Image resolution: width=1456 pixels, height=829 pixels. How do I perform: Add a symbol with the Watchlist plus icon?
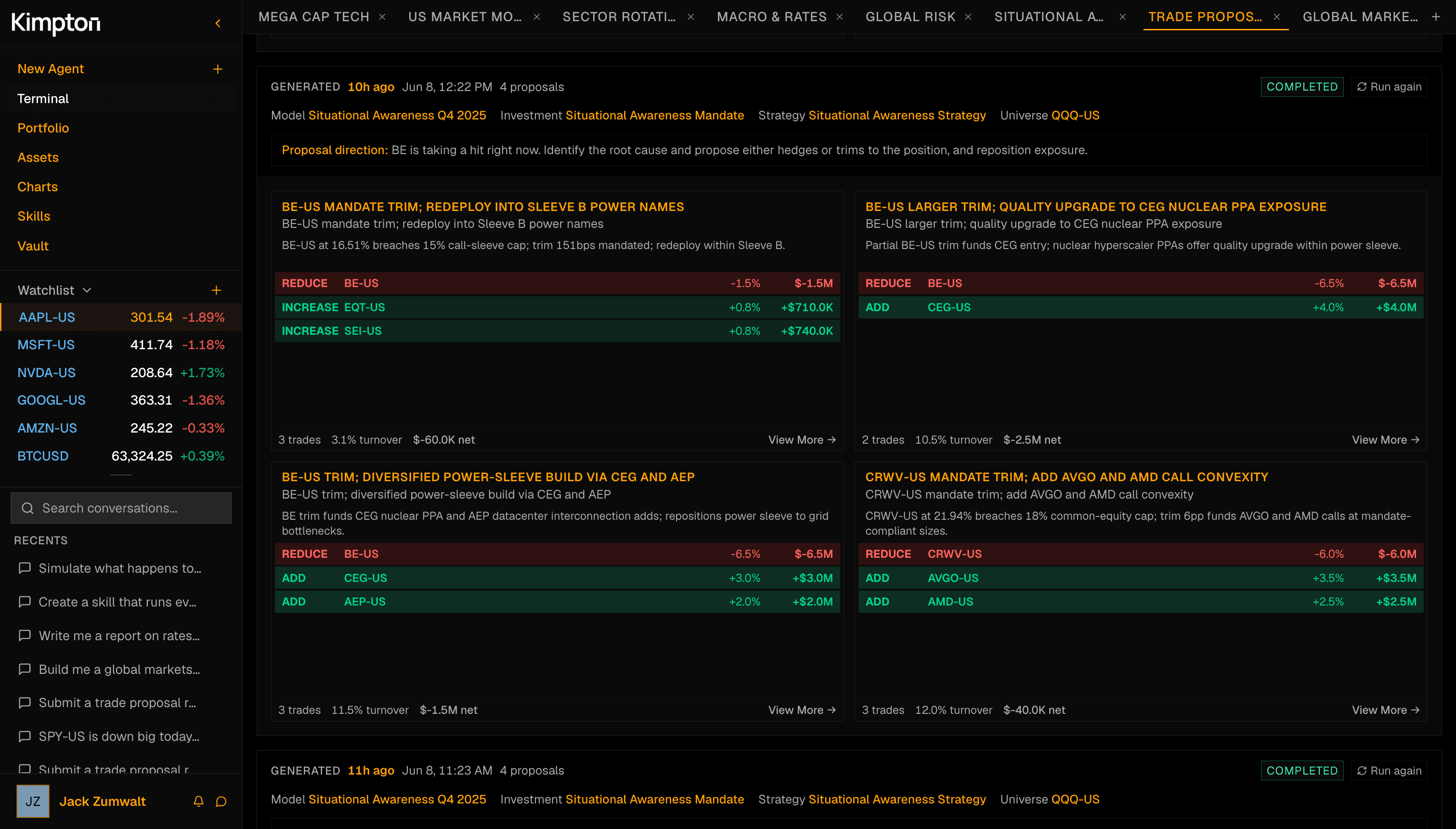(x=216, y=290)
